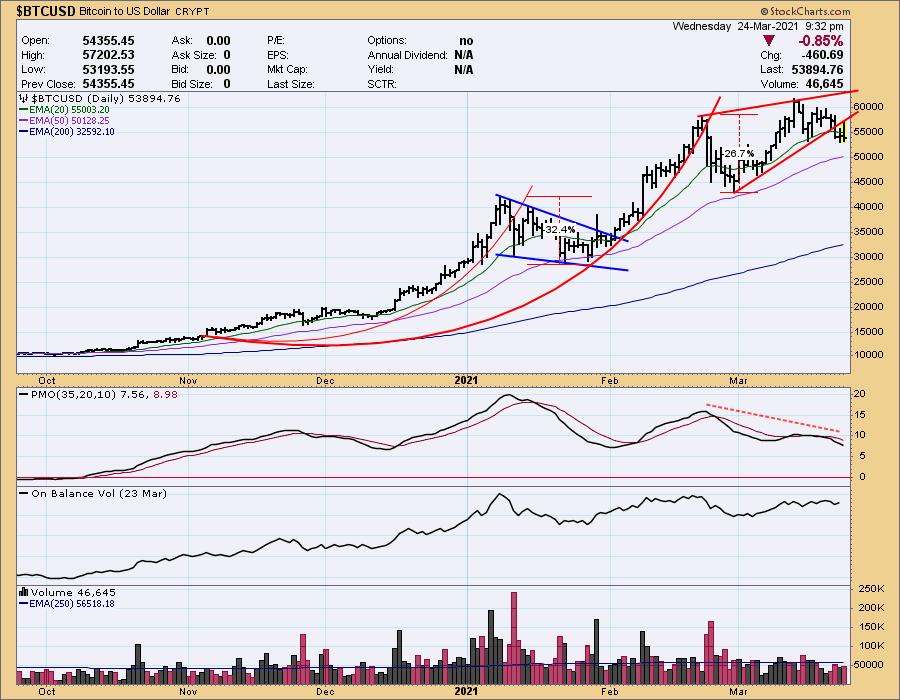The height and width of the screenshot is (700, 900).
Task: Click the red down-arrow change indicator
Action: (x=769, y=41)
